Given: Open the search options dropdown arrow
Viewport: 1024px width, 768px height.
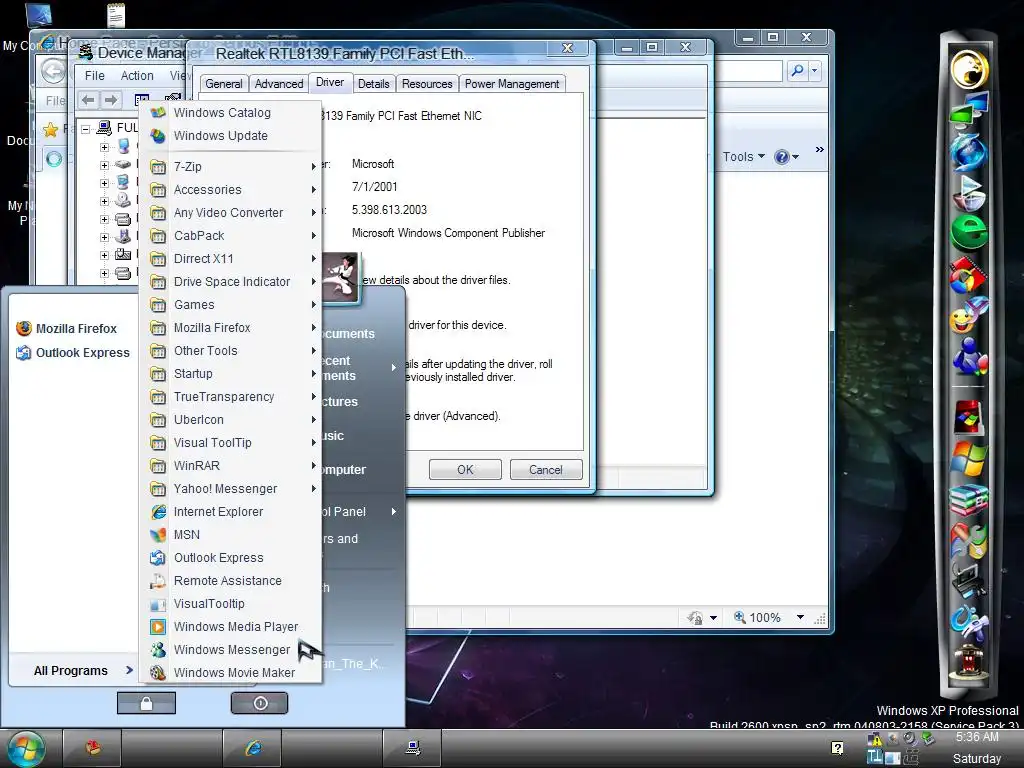Looking at the screenshot, I should [814, 71].
